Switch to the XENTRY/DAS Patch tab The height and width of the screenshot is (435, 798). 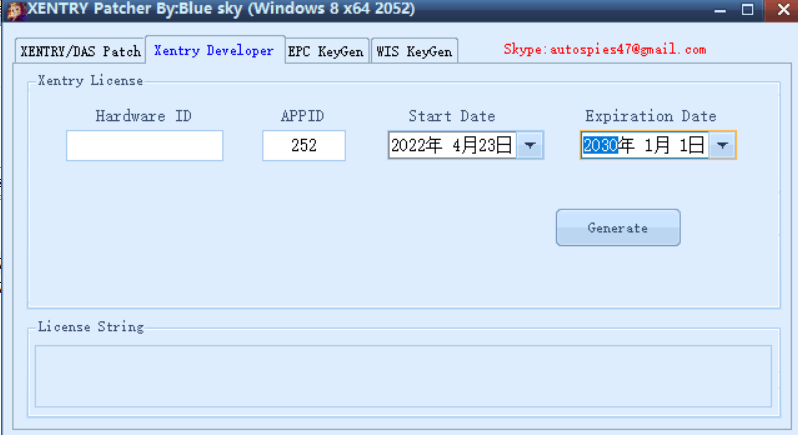coord(81,52)
